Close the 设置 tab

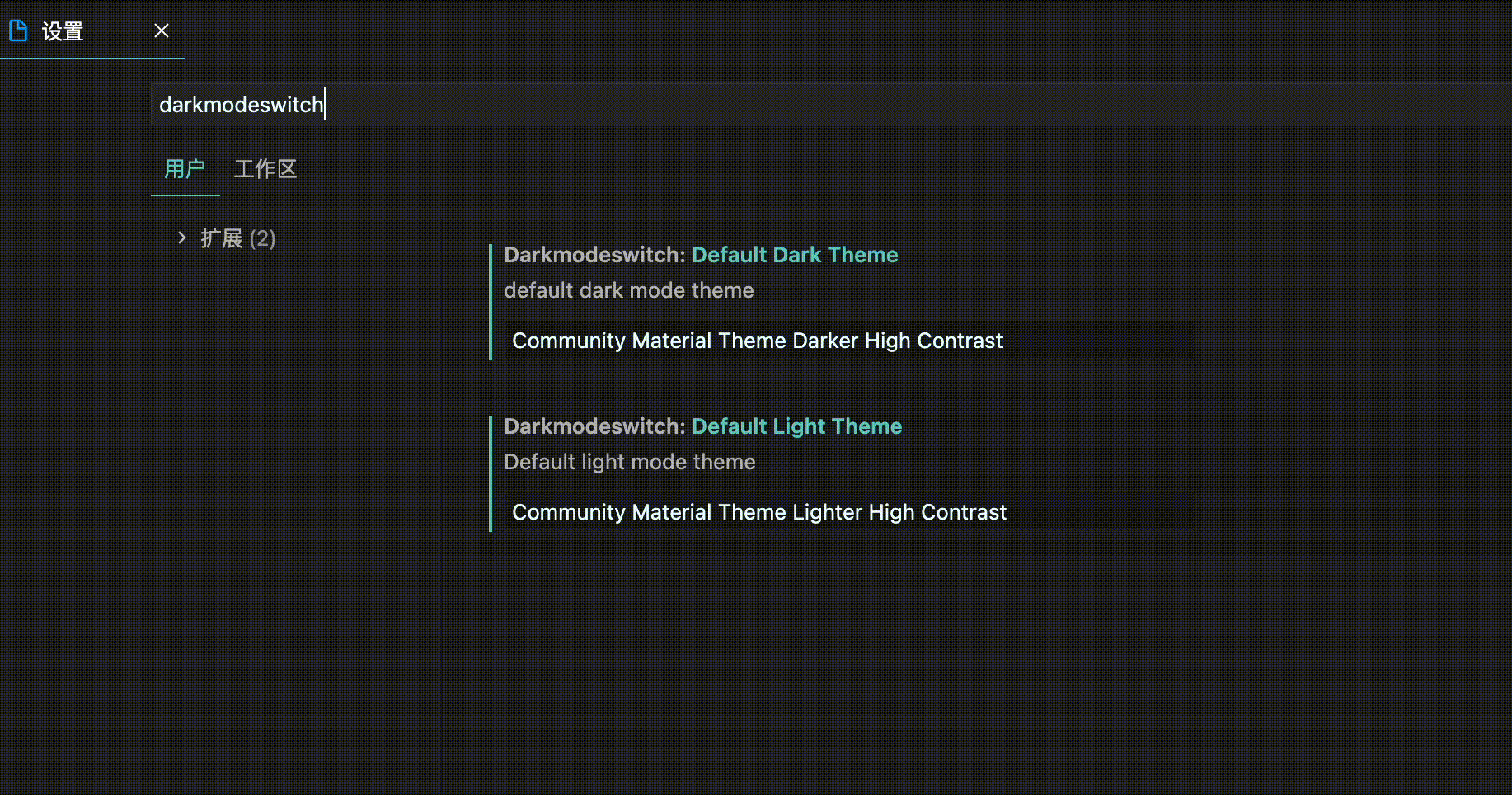[x=162, y=31]
